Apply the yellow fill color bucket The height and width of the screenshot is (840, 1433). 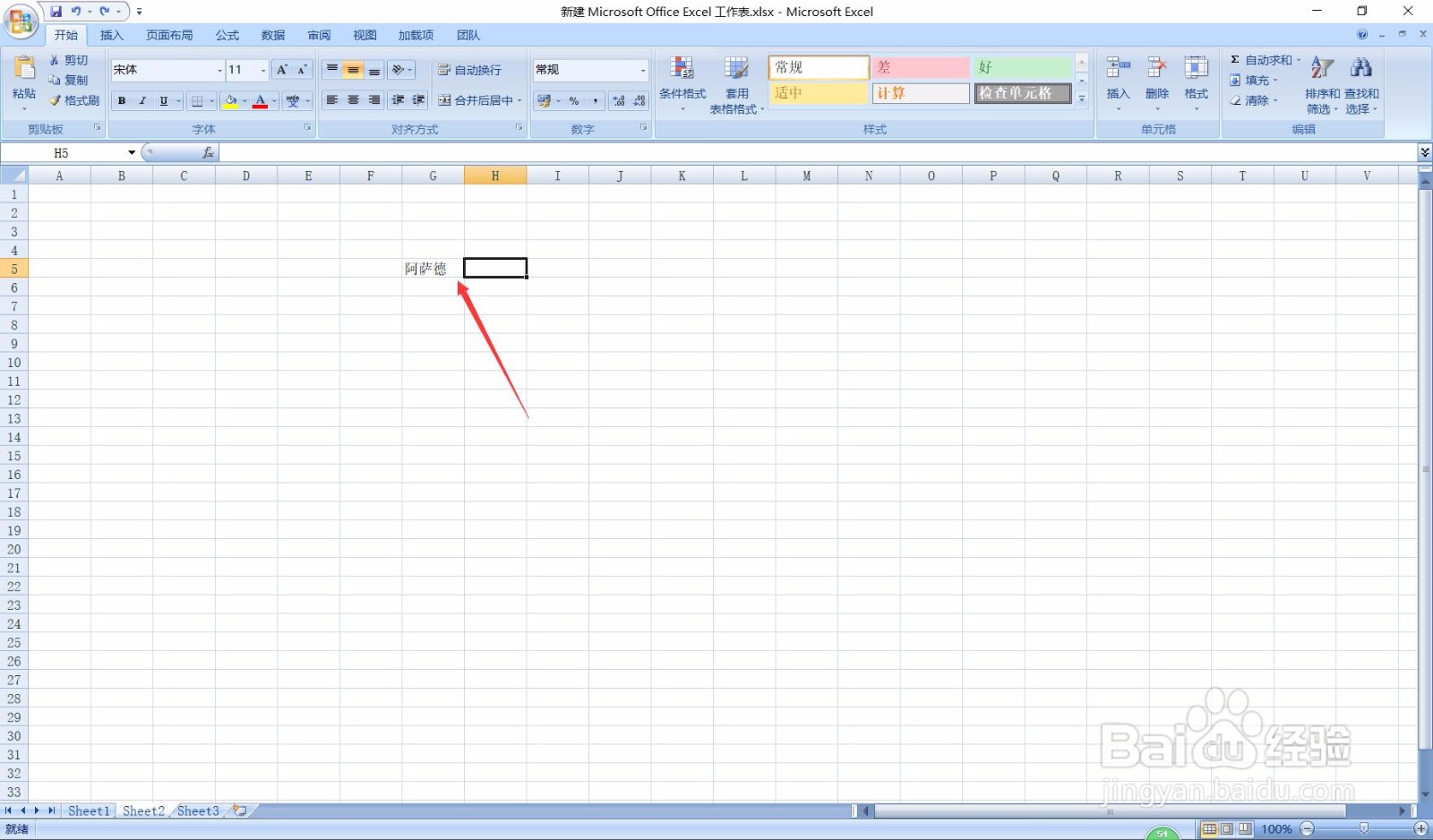tap(231, 101)
